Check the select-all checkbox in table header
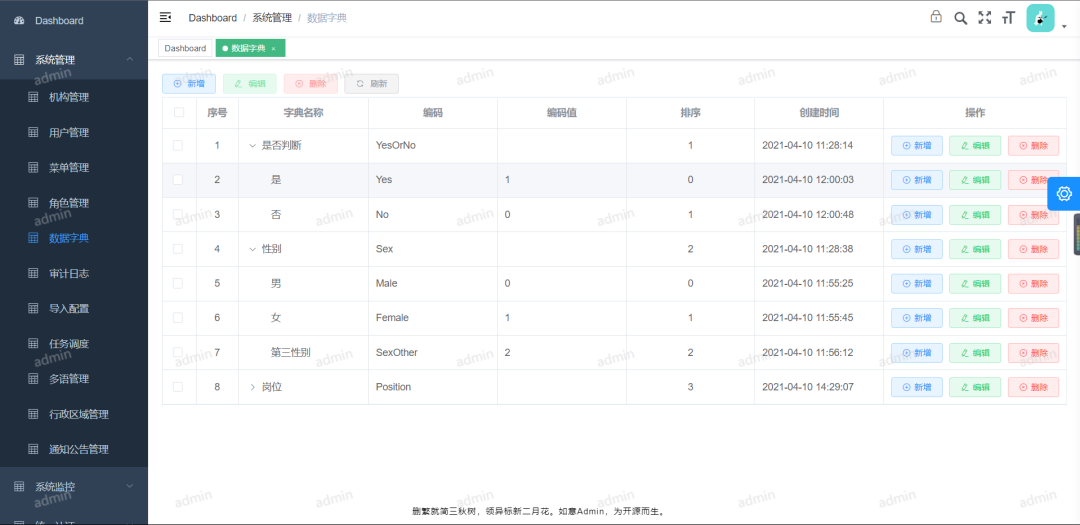 coord(179,113)
